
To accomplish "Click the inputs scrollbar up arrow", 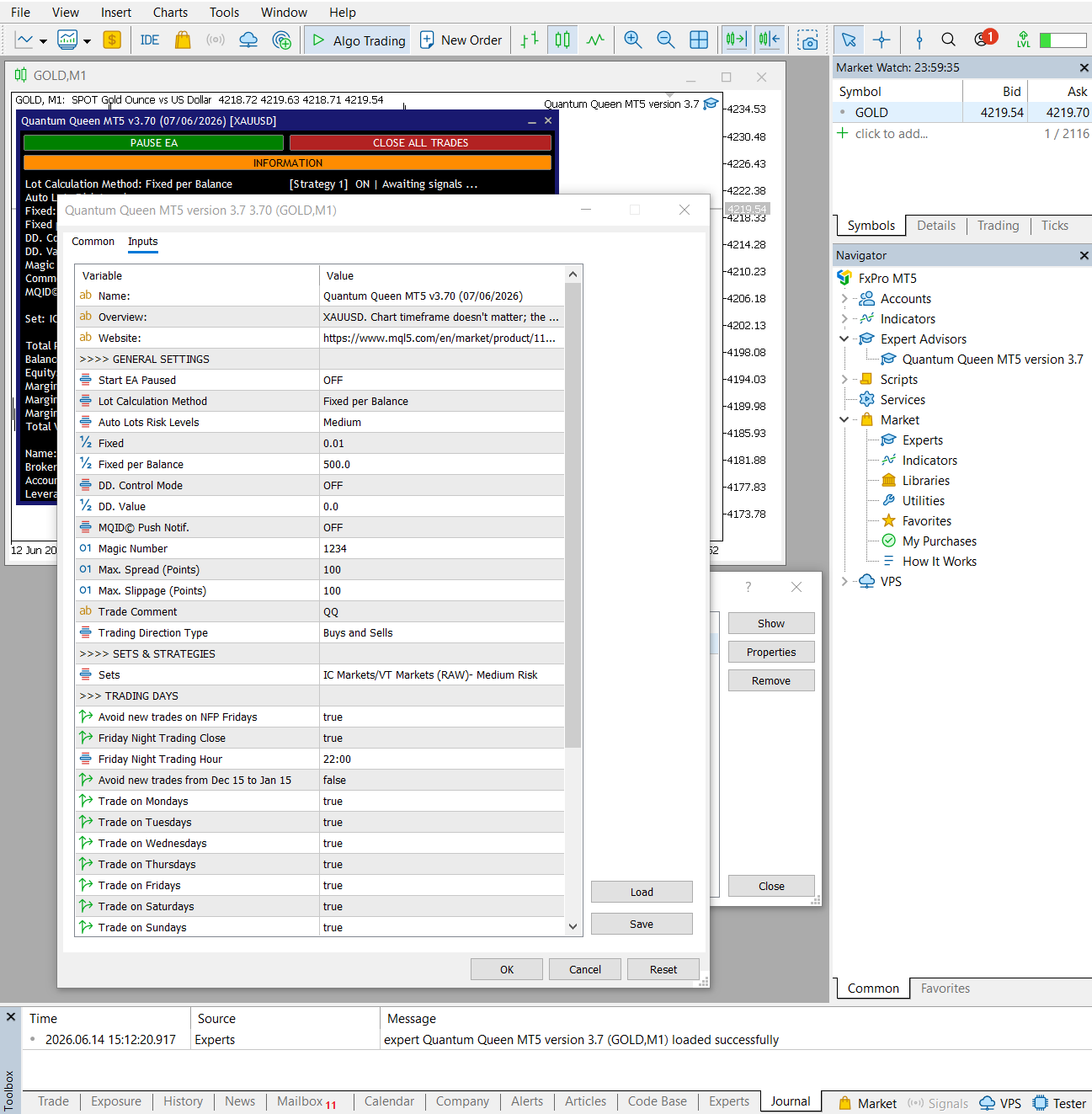I will [573, 275].
